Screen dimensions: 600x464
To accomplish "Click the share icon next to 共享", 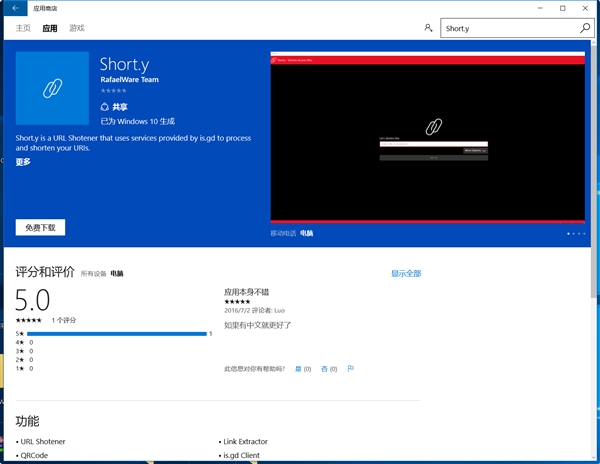I will click(x=104, y=107).
